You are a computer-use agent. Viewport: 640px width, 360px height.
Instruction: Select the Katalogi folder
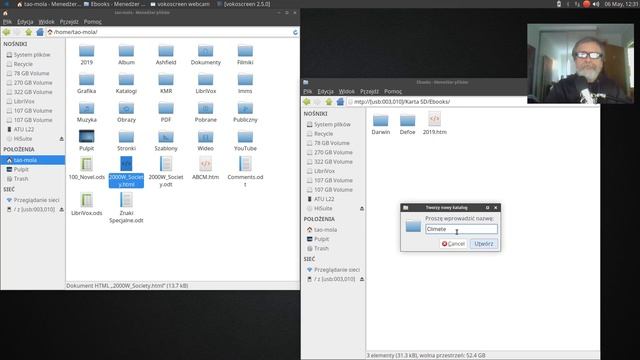tap(126, 84)
